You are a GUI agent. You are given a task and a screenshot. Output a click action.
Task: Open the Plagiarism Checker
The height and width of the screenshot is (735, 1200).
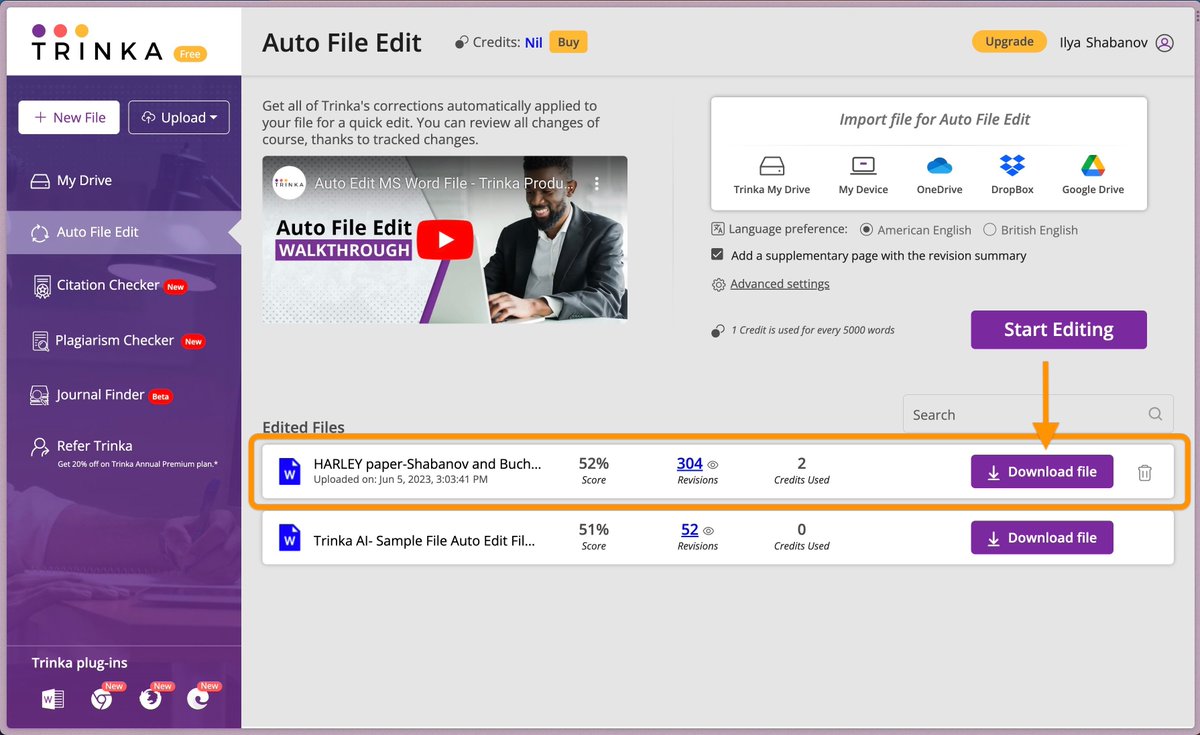(x=113, y=340)
